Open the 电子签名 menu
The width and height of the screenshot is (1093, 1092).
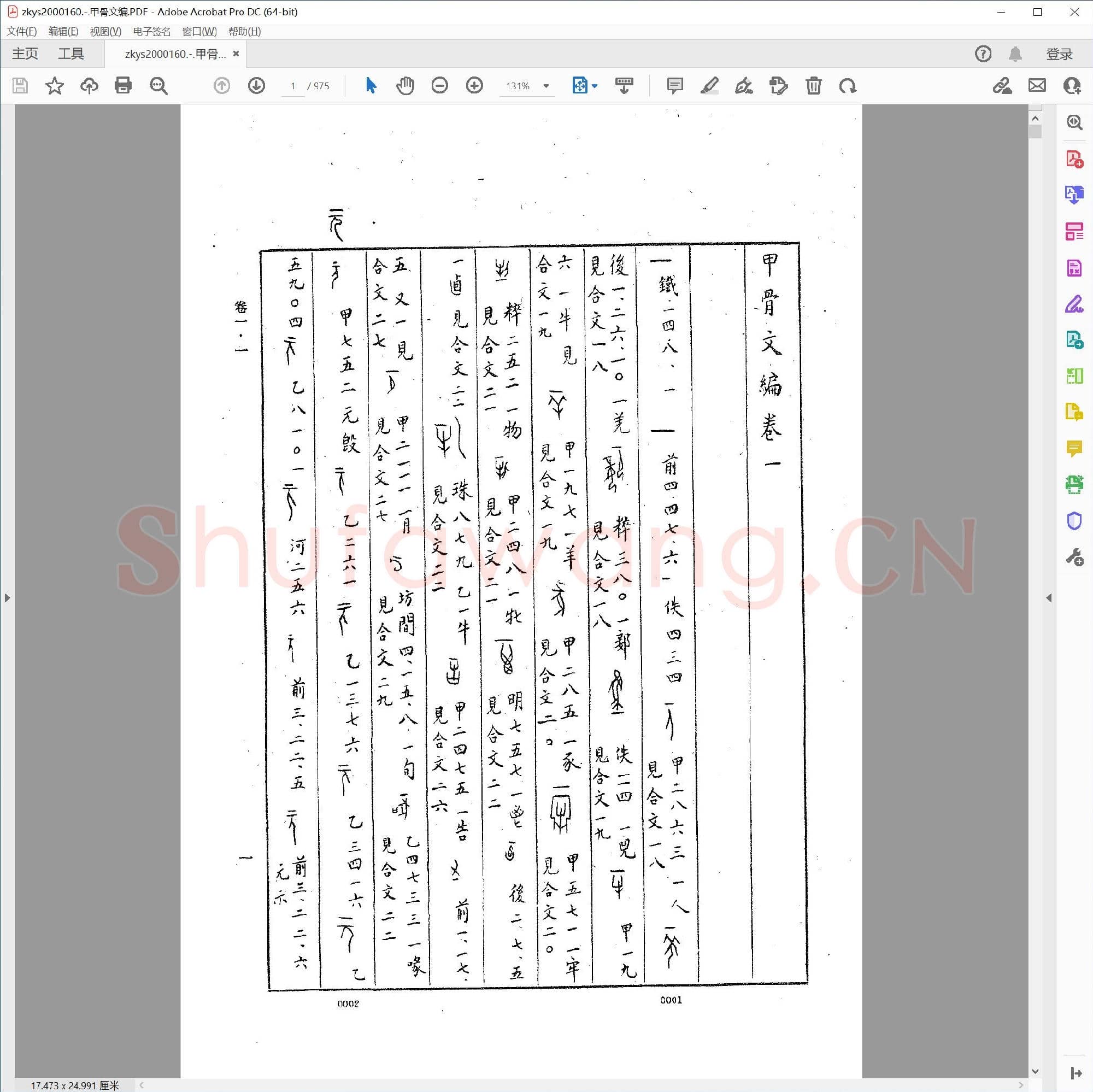click(151, 31)
